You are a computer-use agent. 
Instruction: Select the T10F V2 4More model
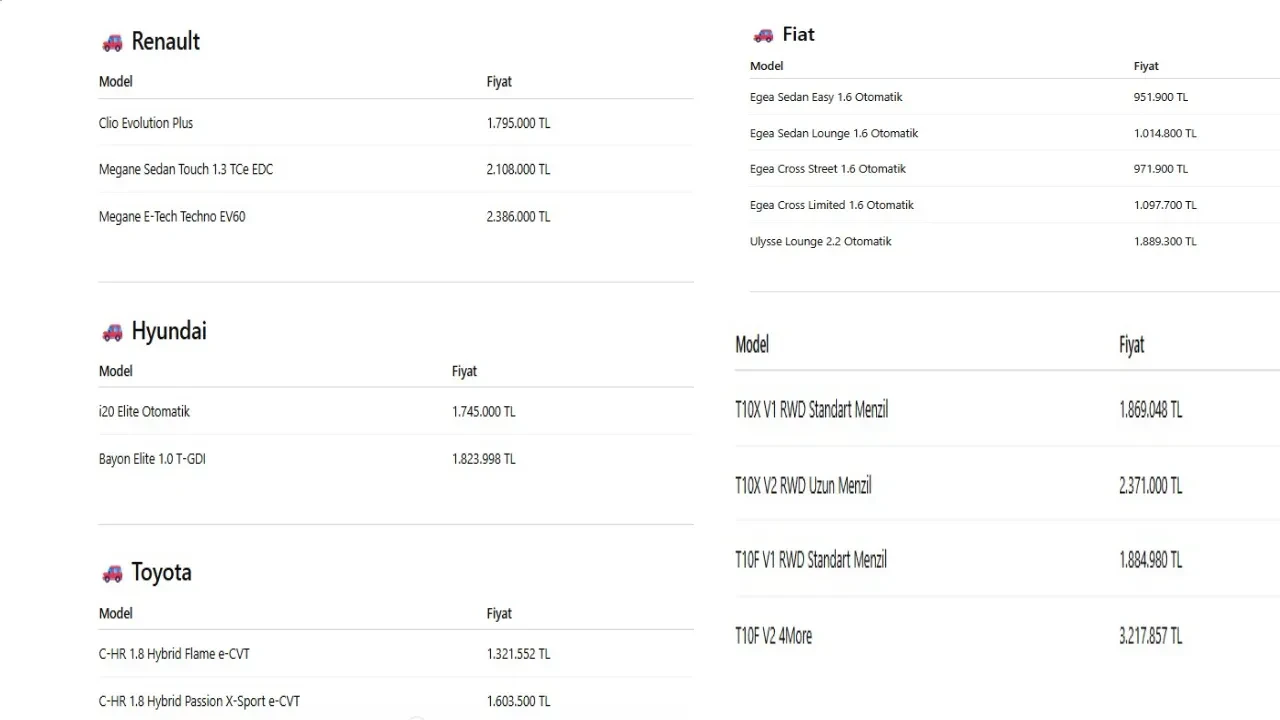pos(773,635)
